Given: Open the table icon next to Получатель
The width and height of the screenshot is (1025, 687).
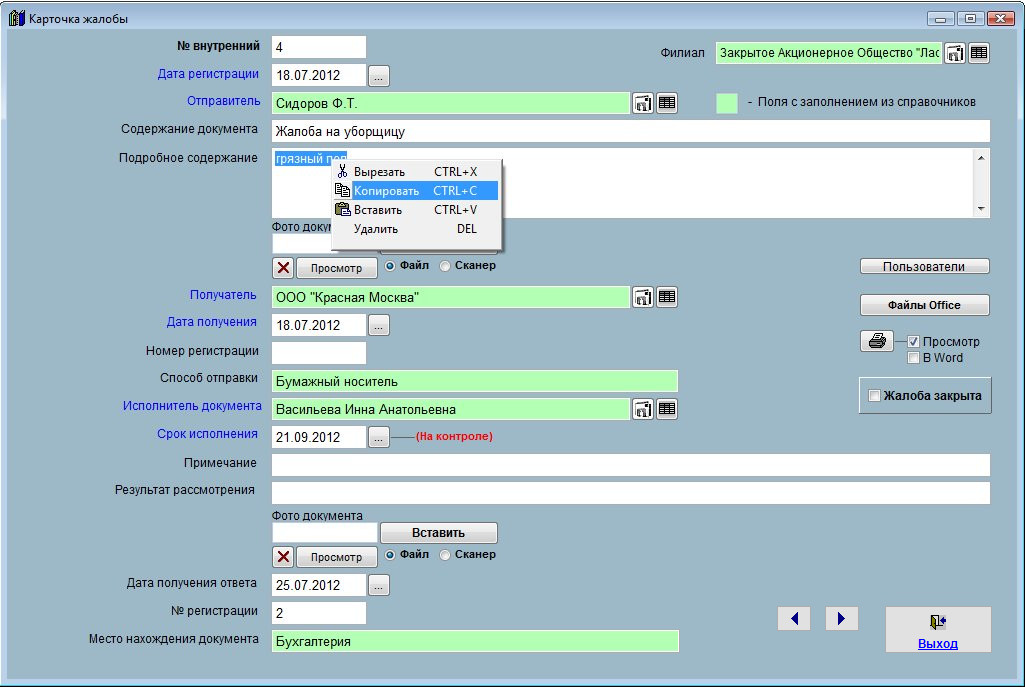Looking at the screenshot, I should point(667,297).
